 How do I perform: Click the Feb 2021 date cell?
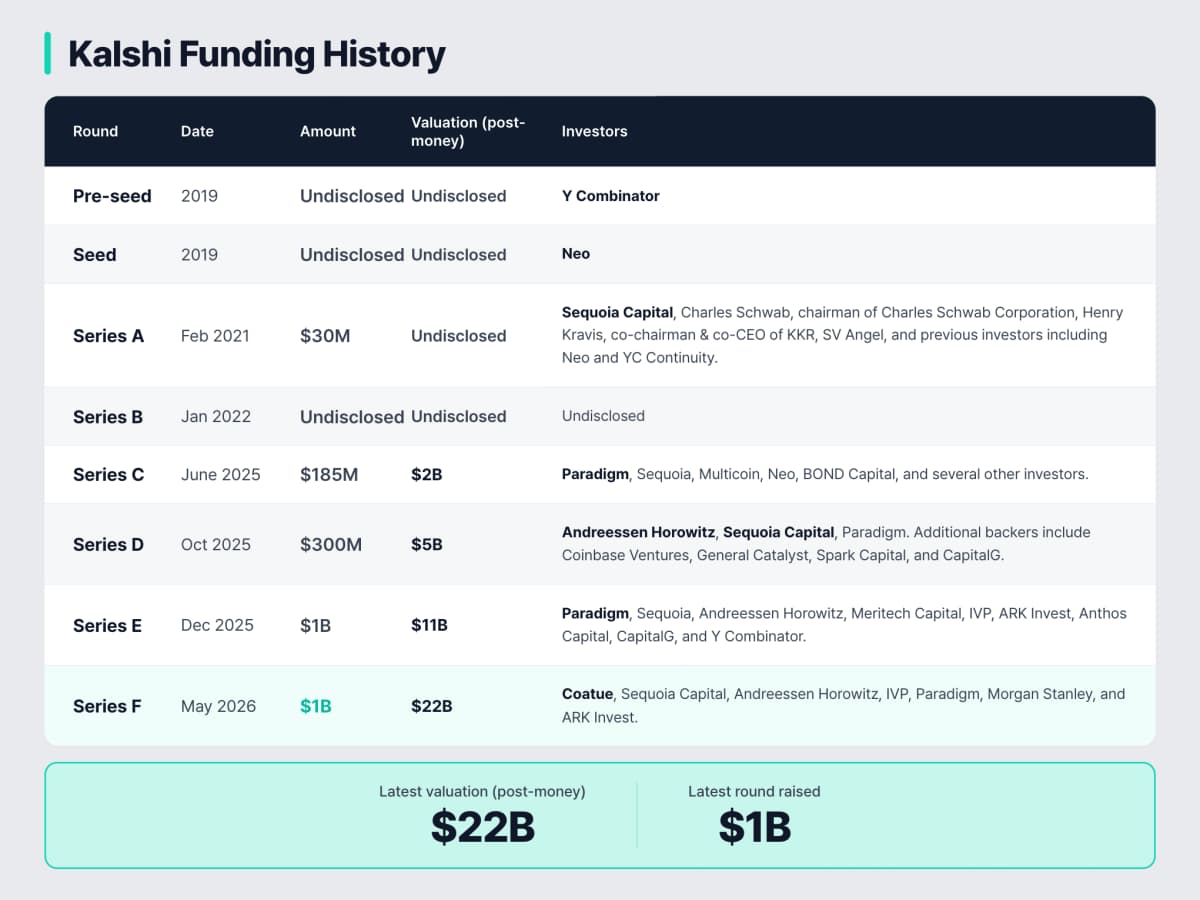[x=216, y=336]
